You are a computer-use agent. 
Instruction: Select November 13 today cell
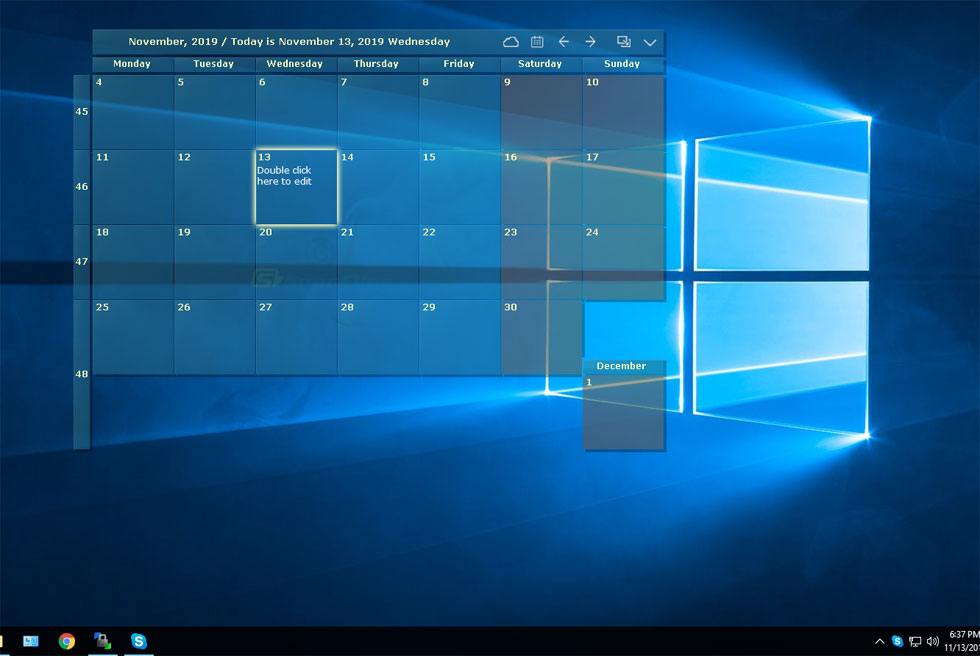(x=296, y=187)
